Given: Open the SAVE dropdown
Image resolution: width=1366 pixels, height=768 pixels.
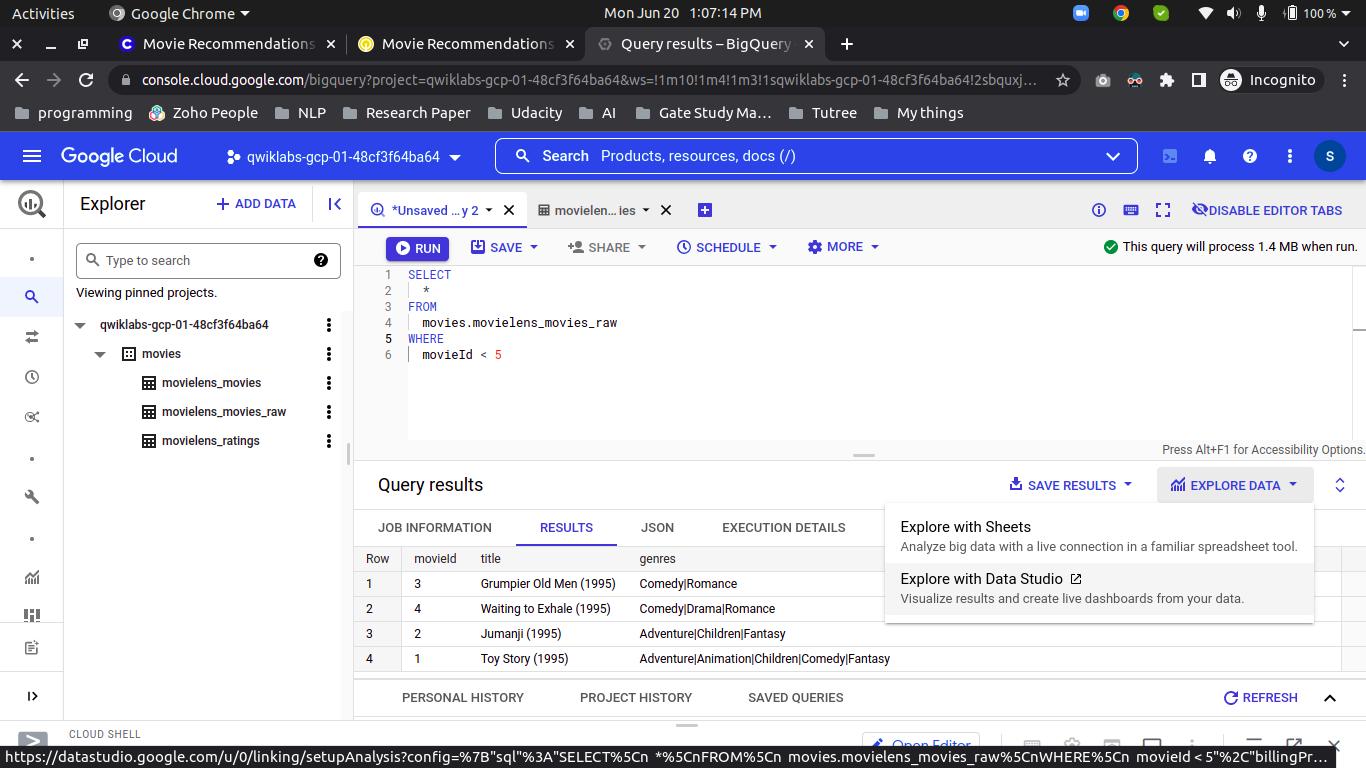Looking at the screenshot, I should pyautogui.click(x=505, y=247).
